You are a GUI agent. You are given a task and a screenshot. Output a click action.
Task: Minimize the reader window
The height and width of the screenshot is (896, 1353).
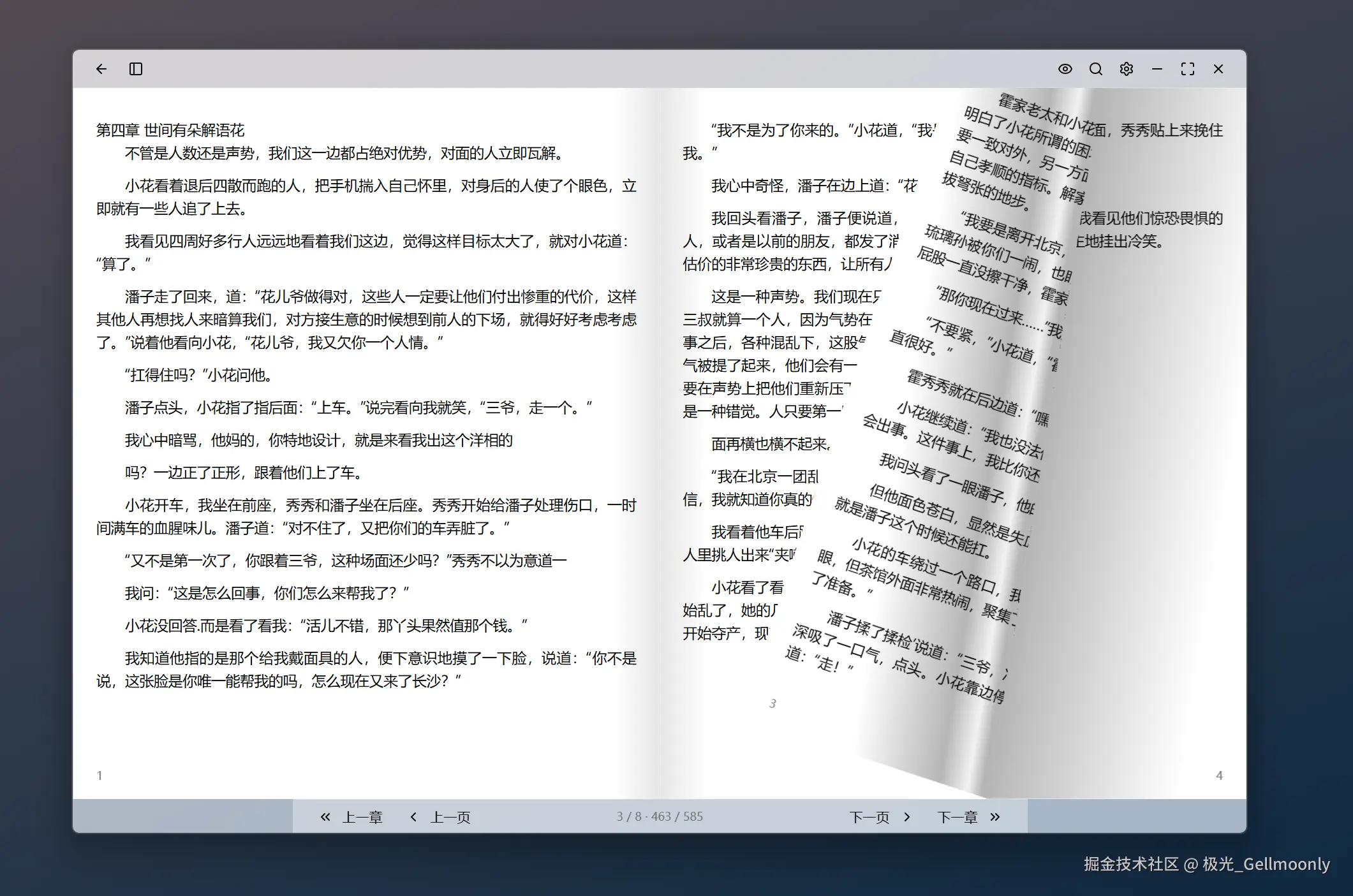(1157, 69)
